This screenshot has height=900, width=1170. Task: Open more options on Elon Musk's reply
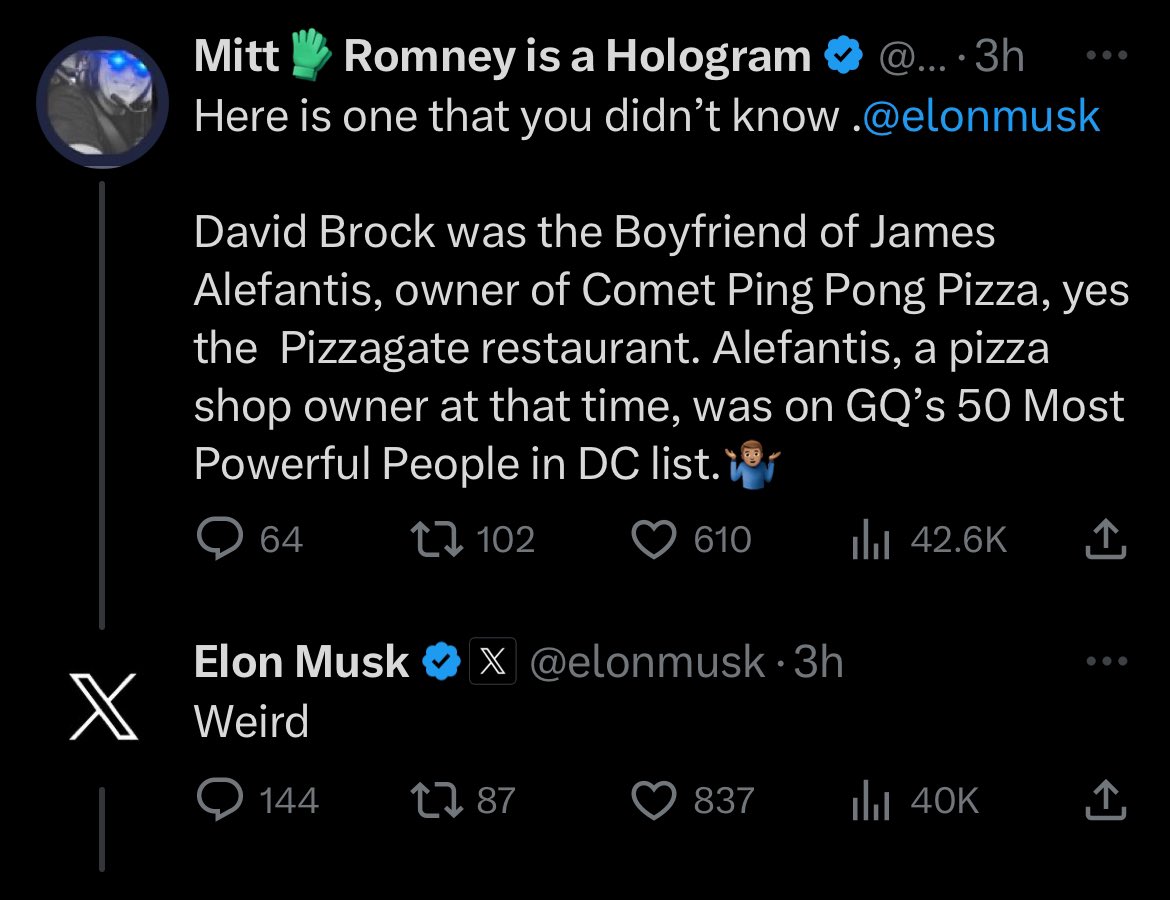pyautogui.click(x=1106, y=662)
